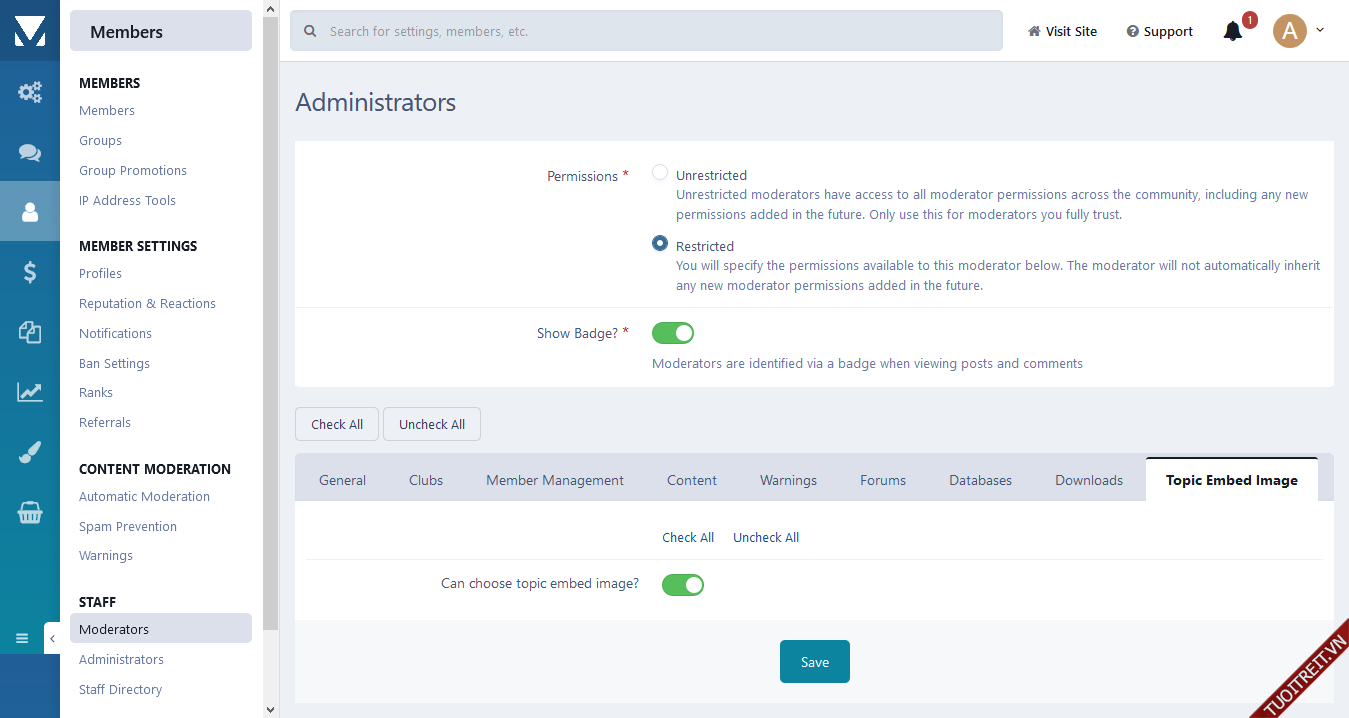Open the Statistics chart icon
1349x718 pixels.
30,392
